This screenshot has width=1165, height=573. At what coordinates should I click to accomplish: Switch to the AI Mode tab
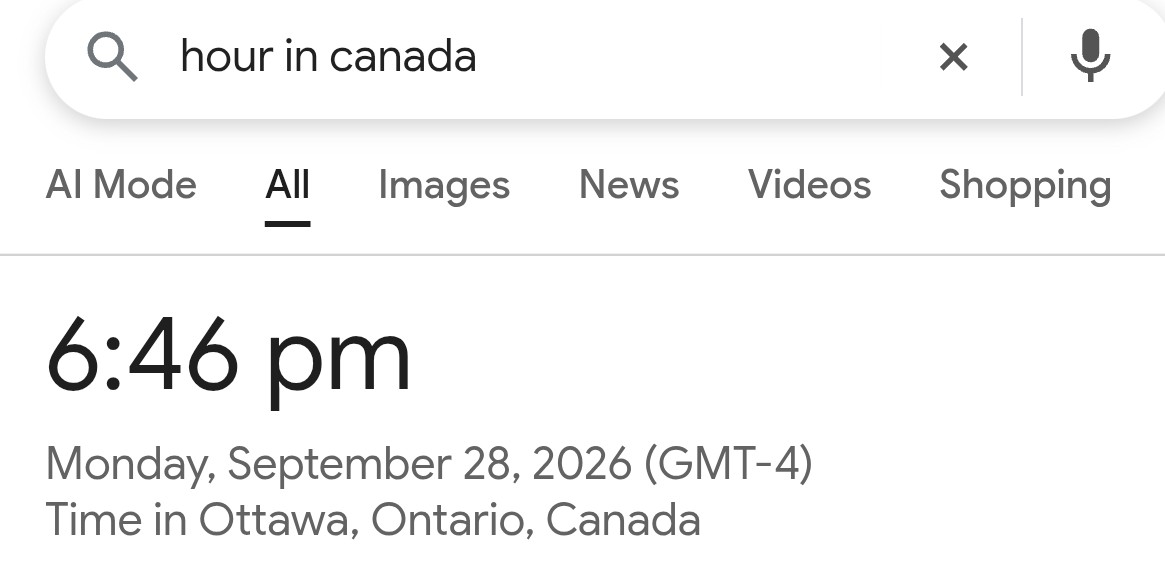121,184
